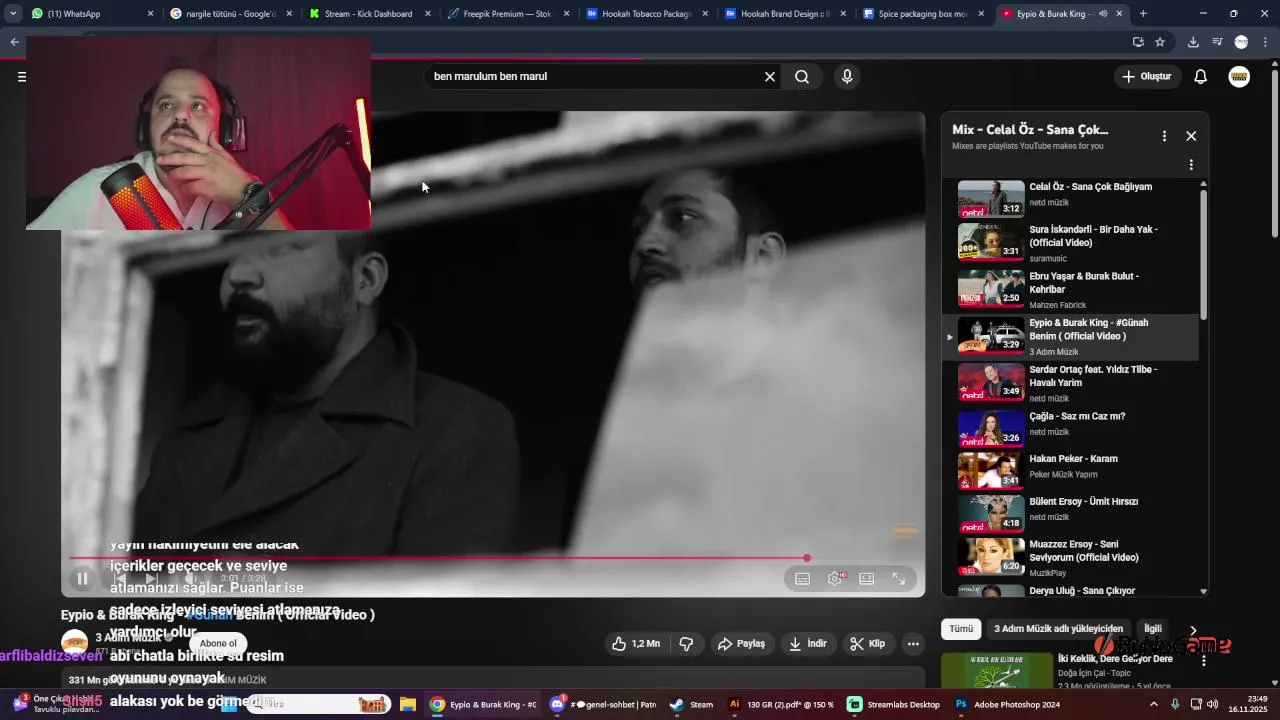Open more actions ellipsis below video
This screenshot has height=720, width=1280.
[913, 644]
